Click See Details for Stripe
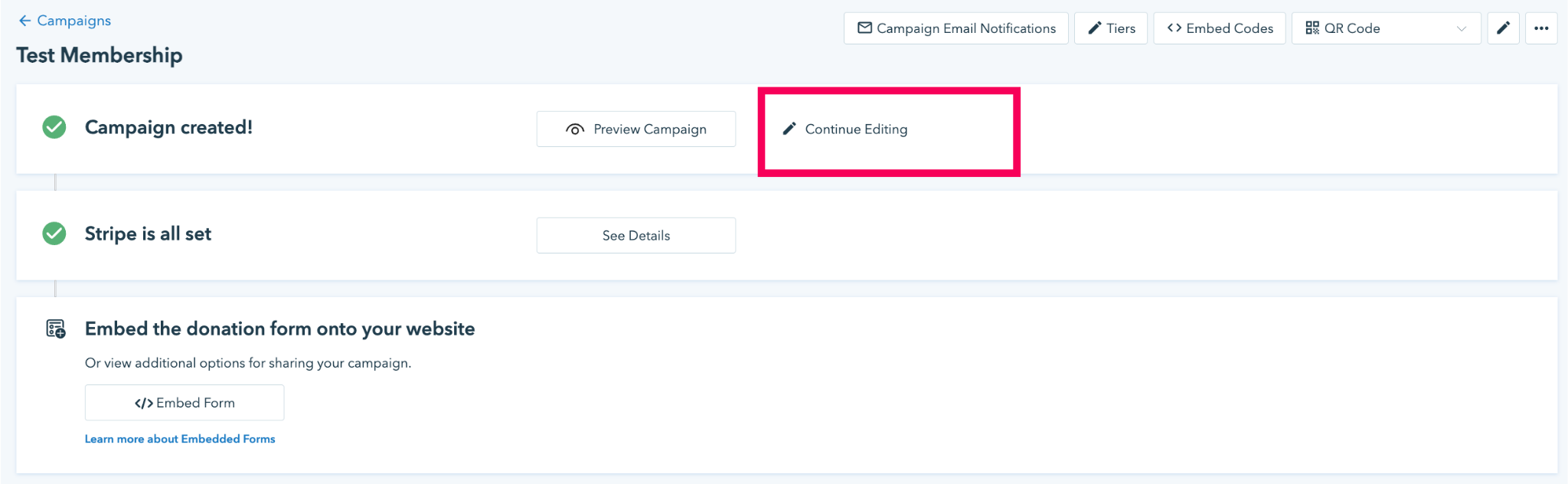The width and height of the screenshot is (1568, 484). tap(635, 235)
